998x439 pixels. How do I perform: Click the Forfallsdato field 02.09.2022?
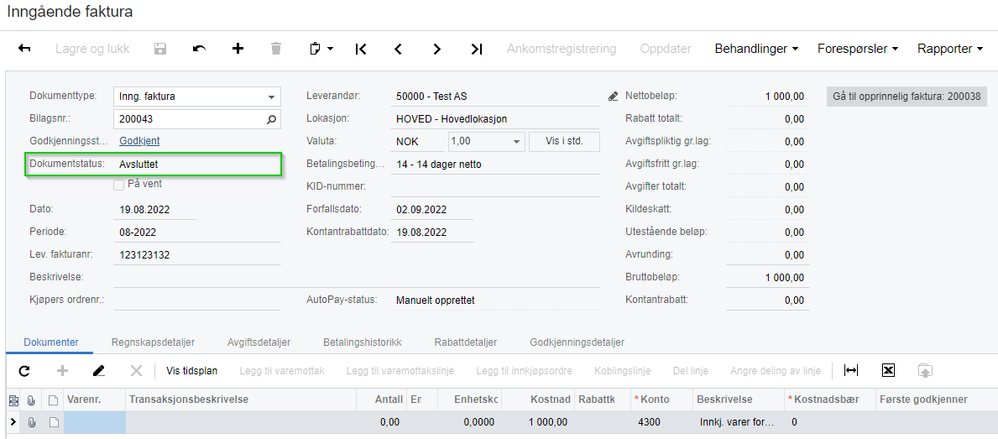[x=432, y=209]
